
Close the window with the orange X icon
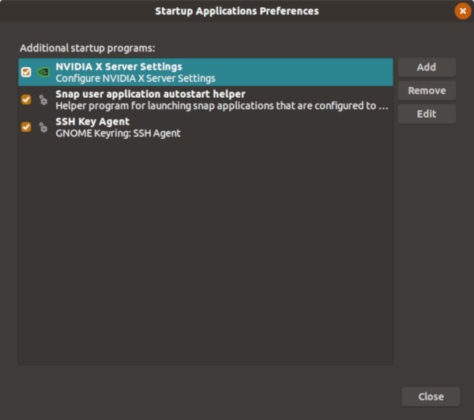[x=463, y=11]
